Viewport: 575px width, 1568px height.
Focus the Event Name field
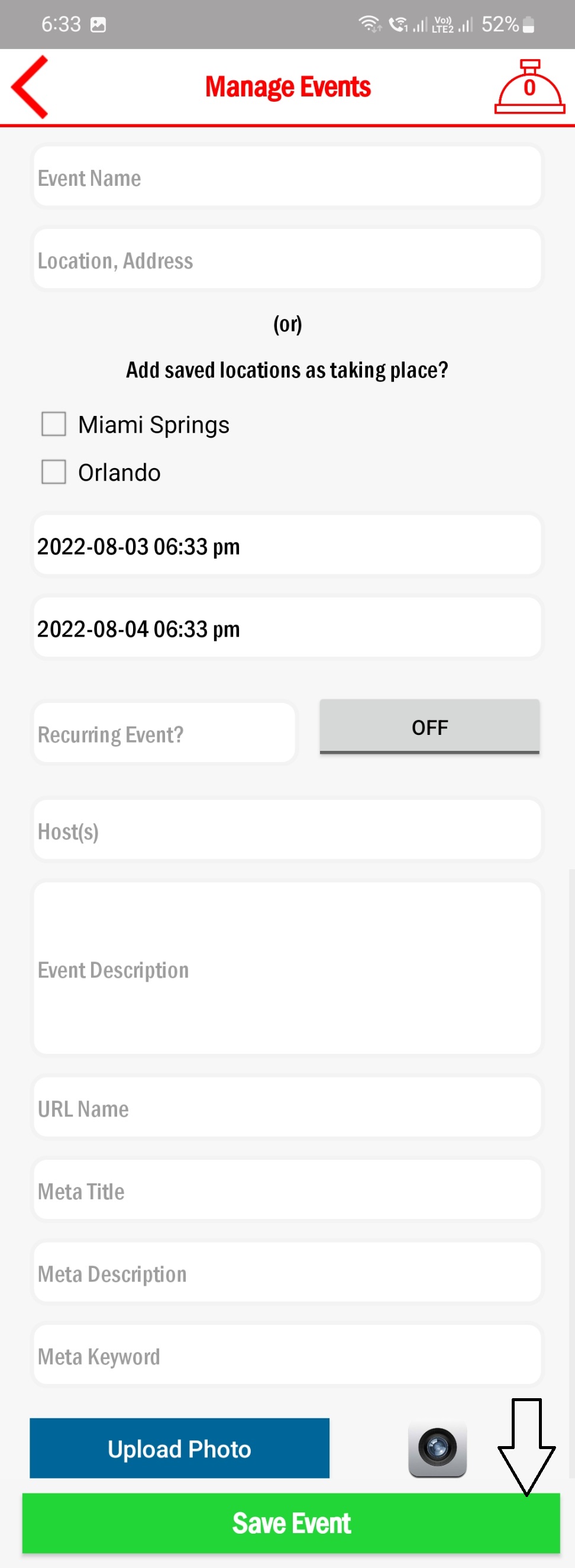click(286, 177)
